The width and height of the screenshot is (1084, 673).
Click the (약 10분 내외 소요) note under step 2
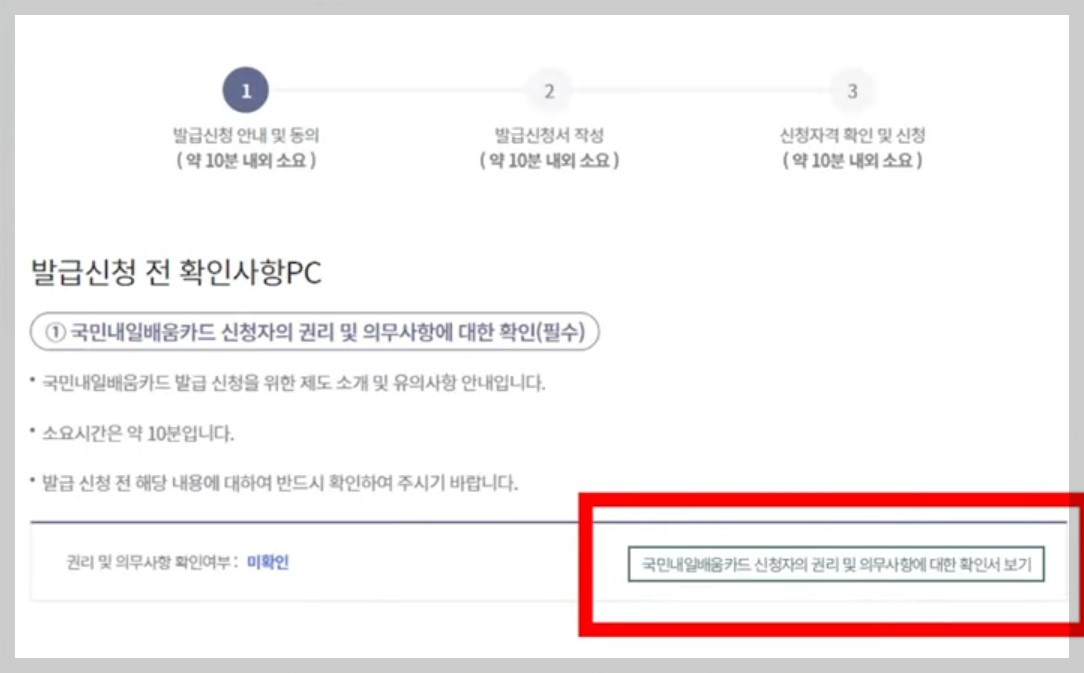(x=550, y=160)
